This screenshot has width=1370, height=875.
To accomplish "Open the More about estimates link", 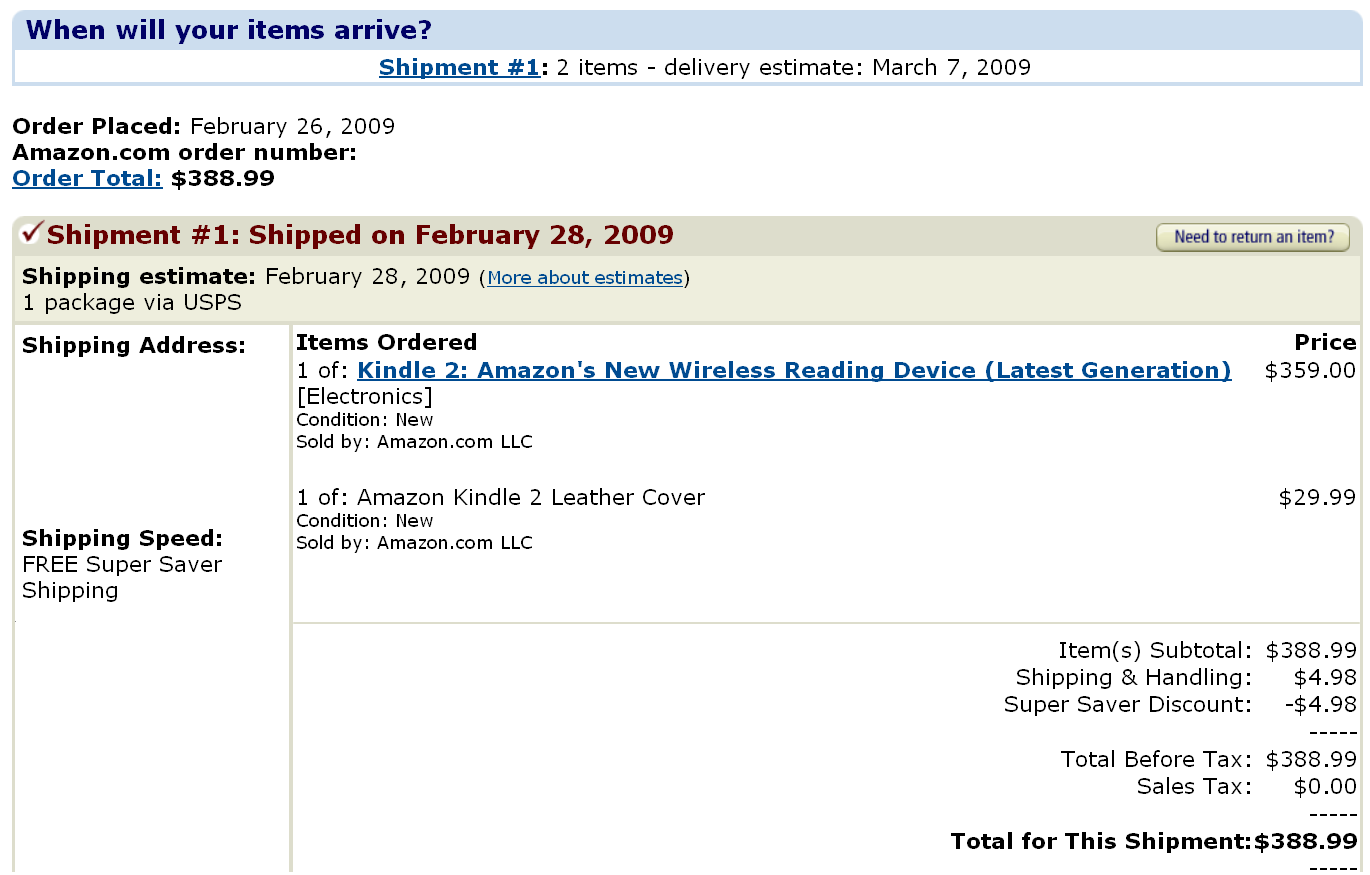I will click(585, 278).
